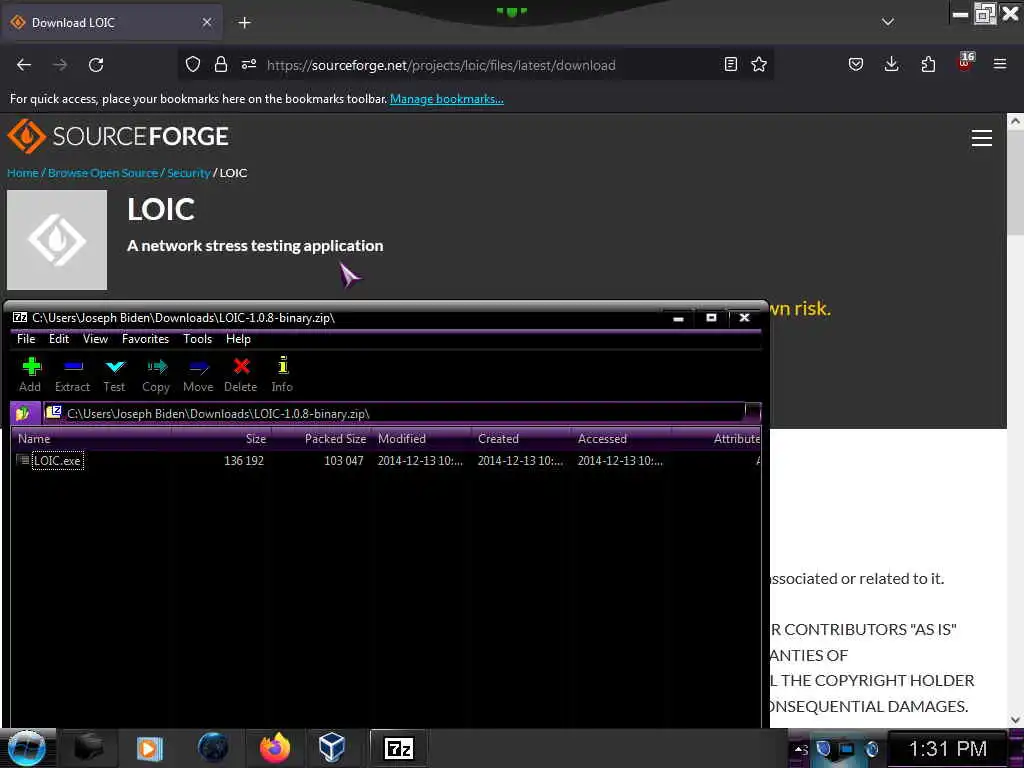Sort by the Accessed column header
Screen dimensions: 1024x768
621,439
